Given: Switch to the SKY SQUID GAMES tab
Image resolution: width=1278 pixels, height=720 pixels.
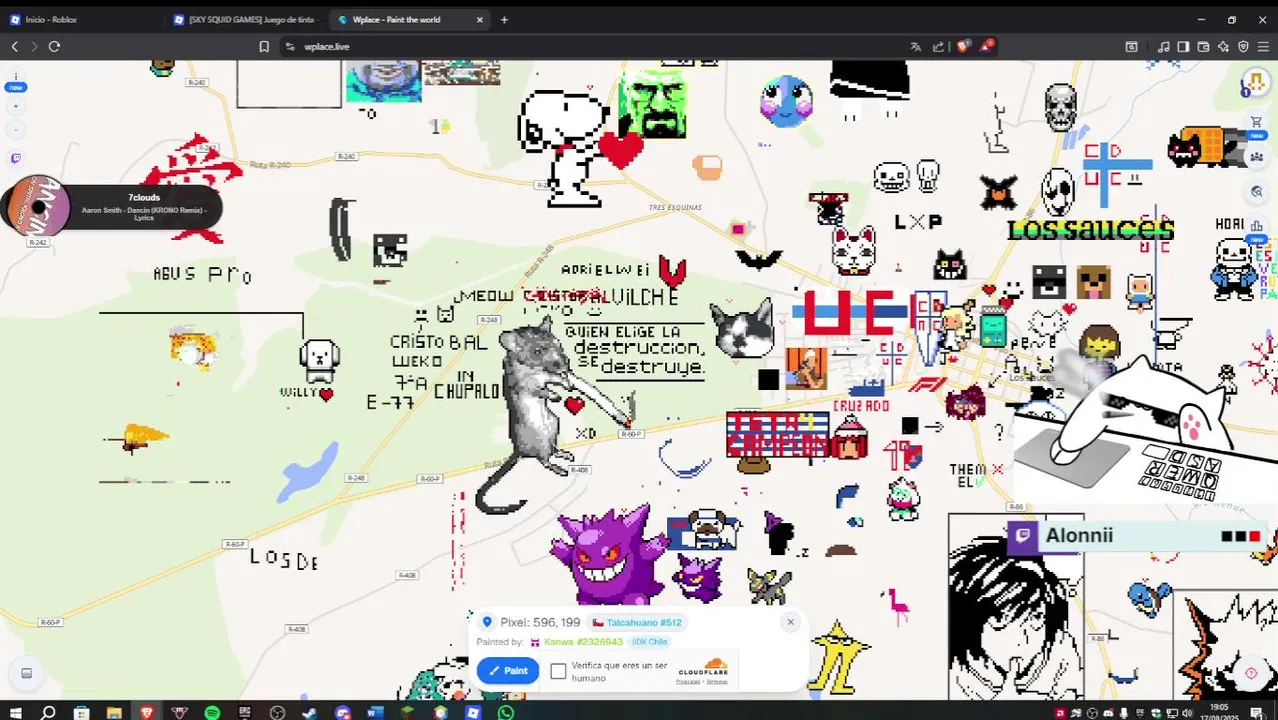Looking at the screenshot, I should [244, 19].
